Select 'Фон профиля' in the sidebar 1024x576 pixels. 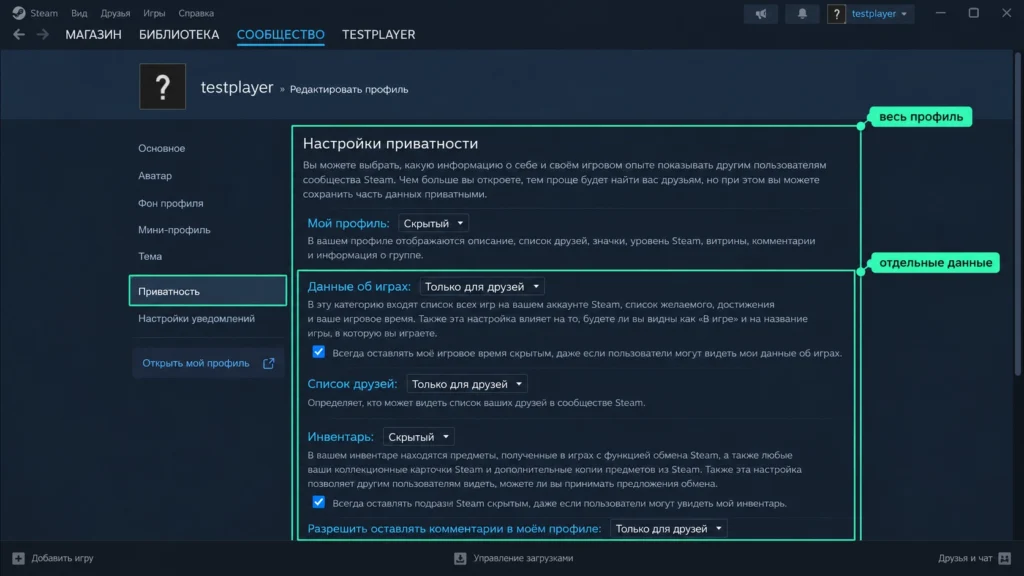pyautogui.click(x=170, y=203)
